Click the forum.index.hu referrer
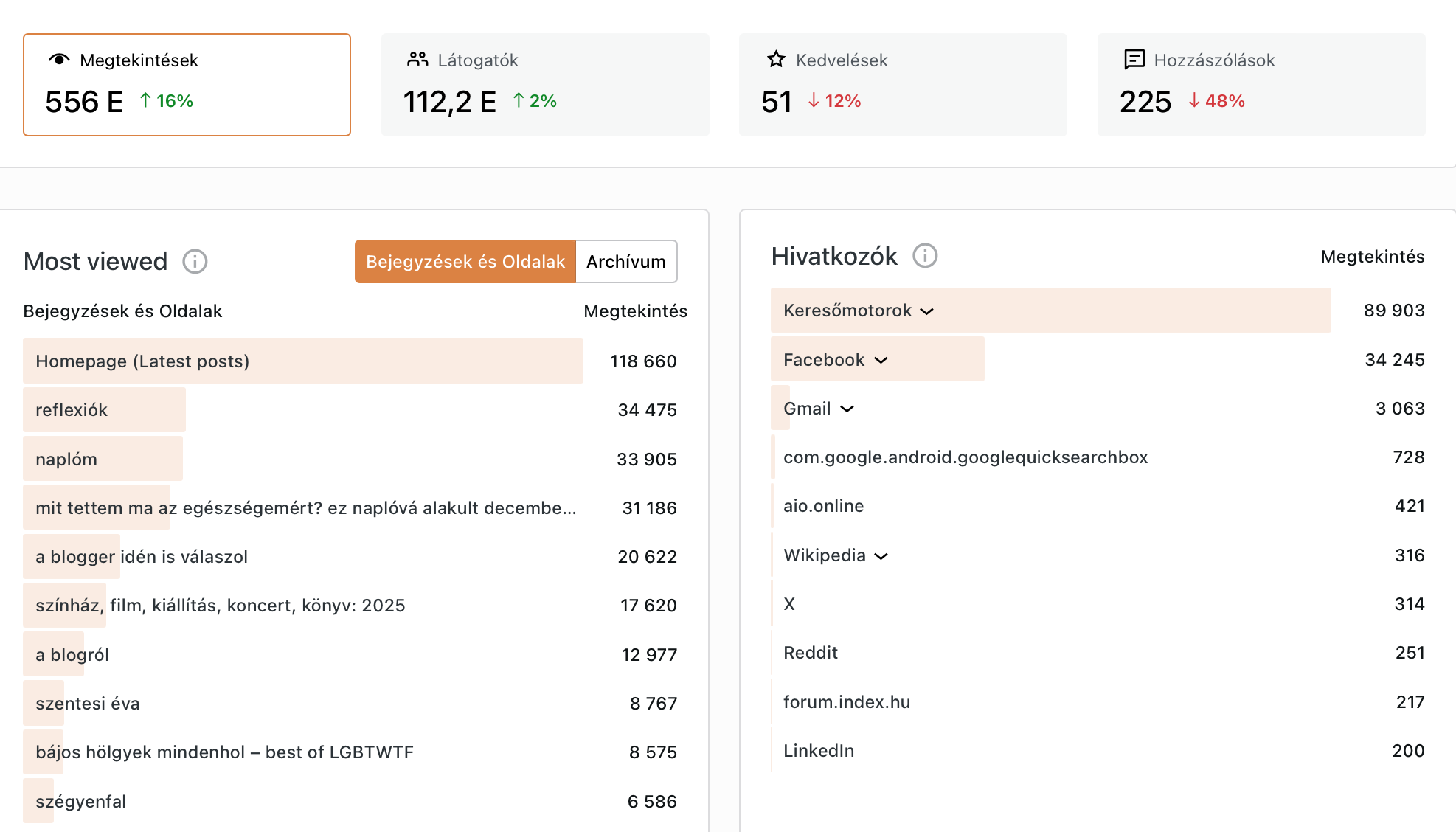The width and height of the screenshot is (1456, 832). pyautogui.click(x=846, y=702)
